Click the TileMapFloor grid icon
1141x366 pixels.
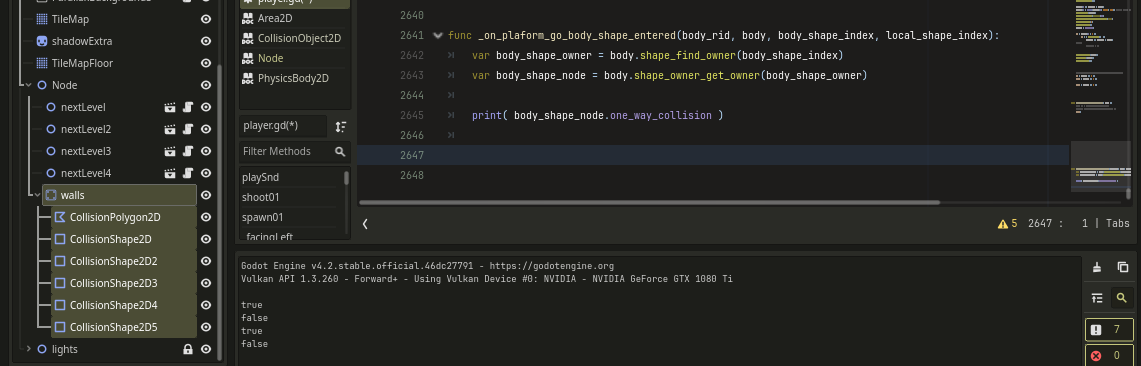(x=41, y=63)
